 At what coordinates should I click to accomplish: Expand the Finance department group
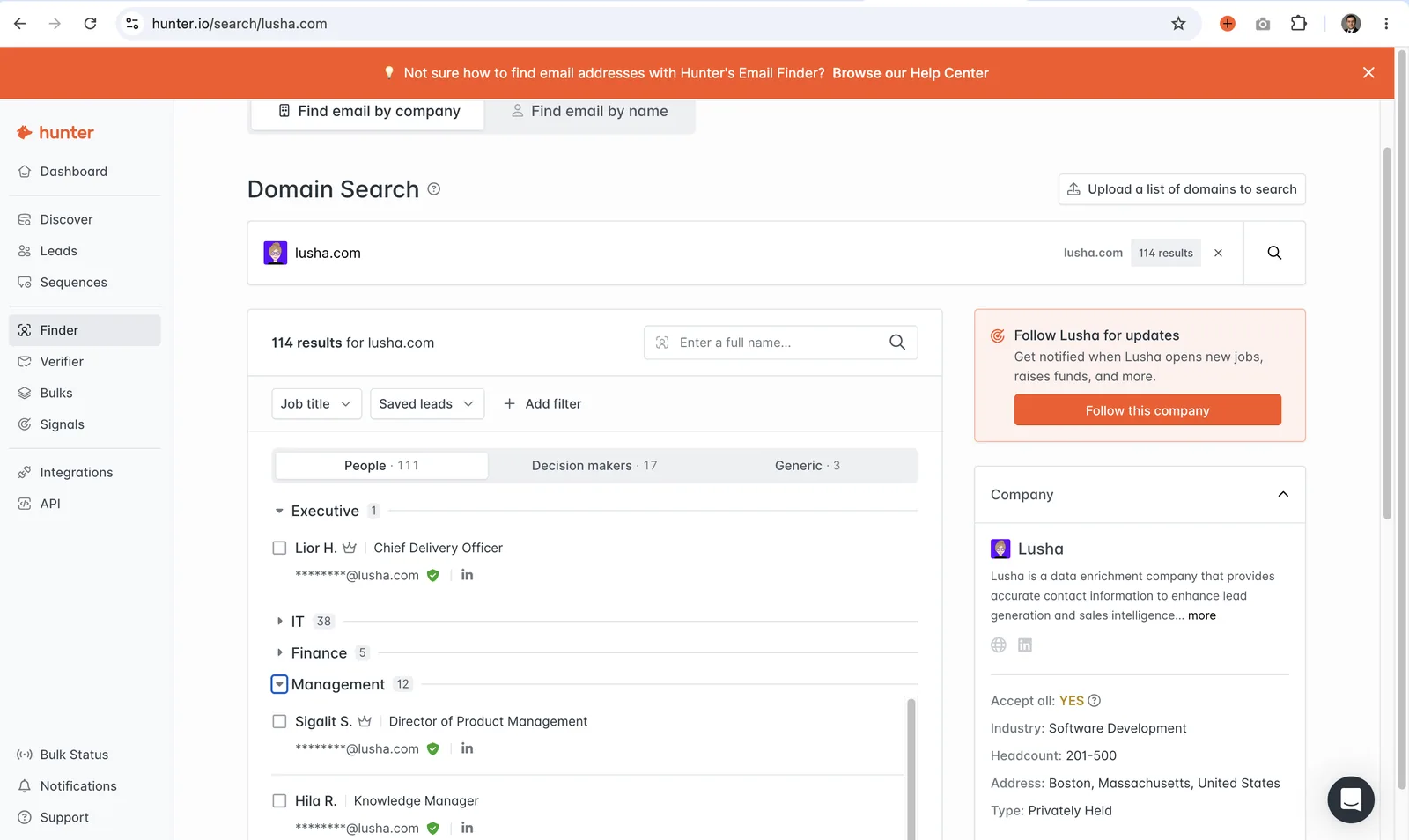click(x=279, y=653)
